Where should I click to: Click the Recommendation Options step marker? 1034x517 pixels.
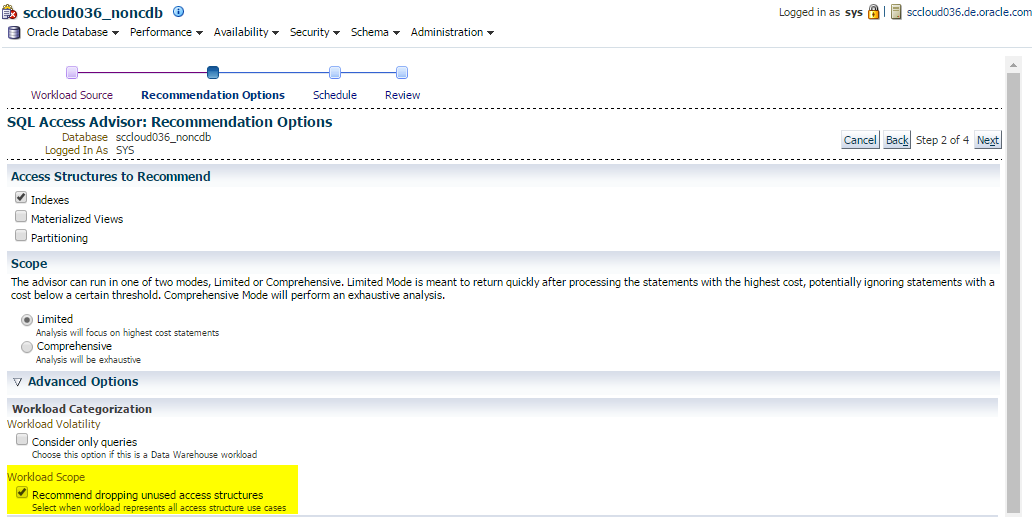213,72
